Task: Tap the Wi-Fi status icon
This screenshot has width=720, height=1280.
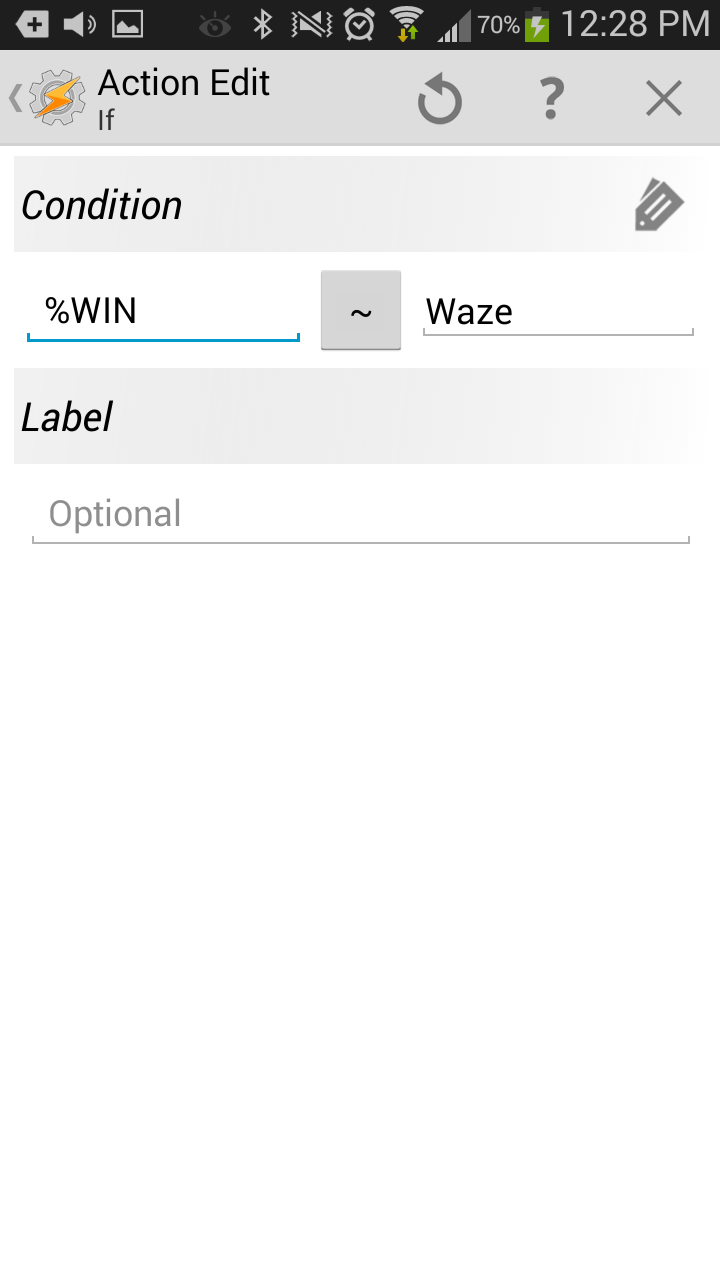Action: [x=407, y=24]
